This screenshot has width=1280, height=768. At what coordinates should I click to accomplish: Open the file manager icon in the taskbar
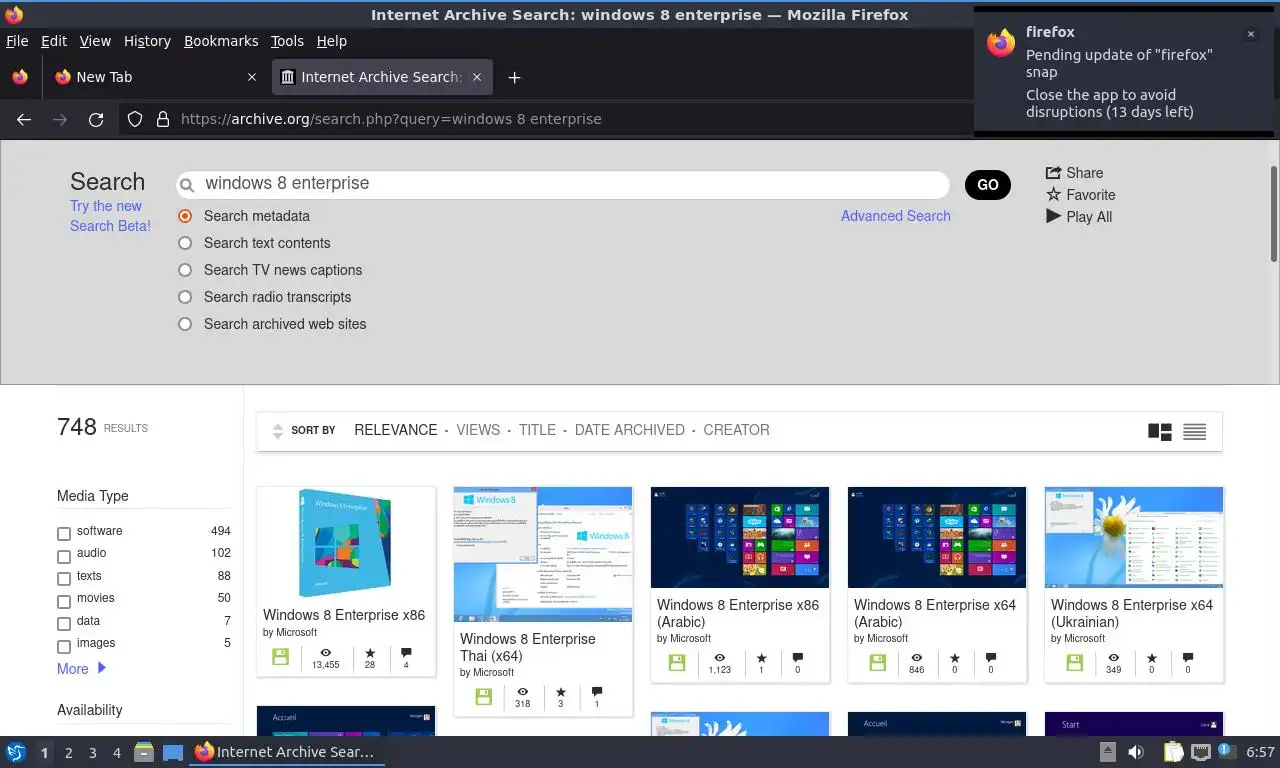click(144, 752)
